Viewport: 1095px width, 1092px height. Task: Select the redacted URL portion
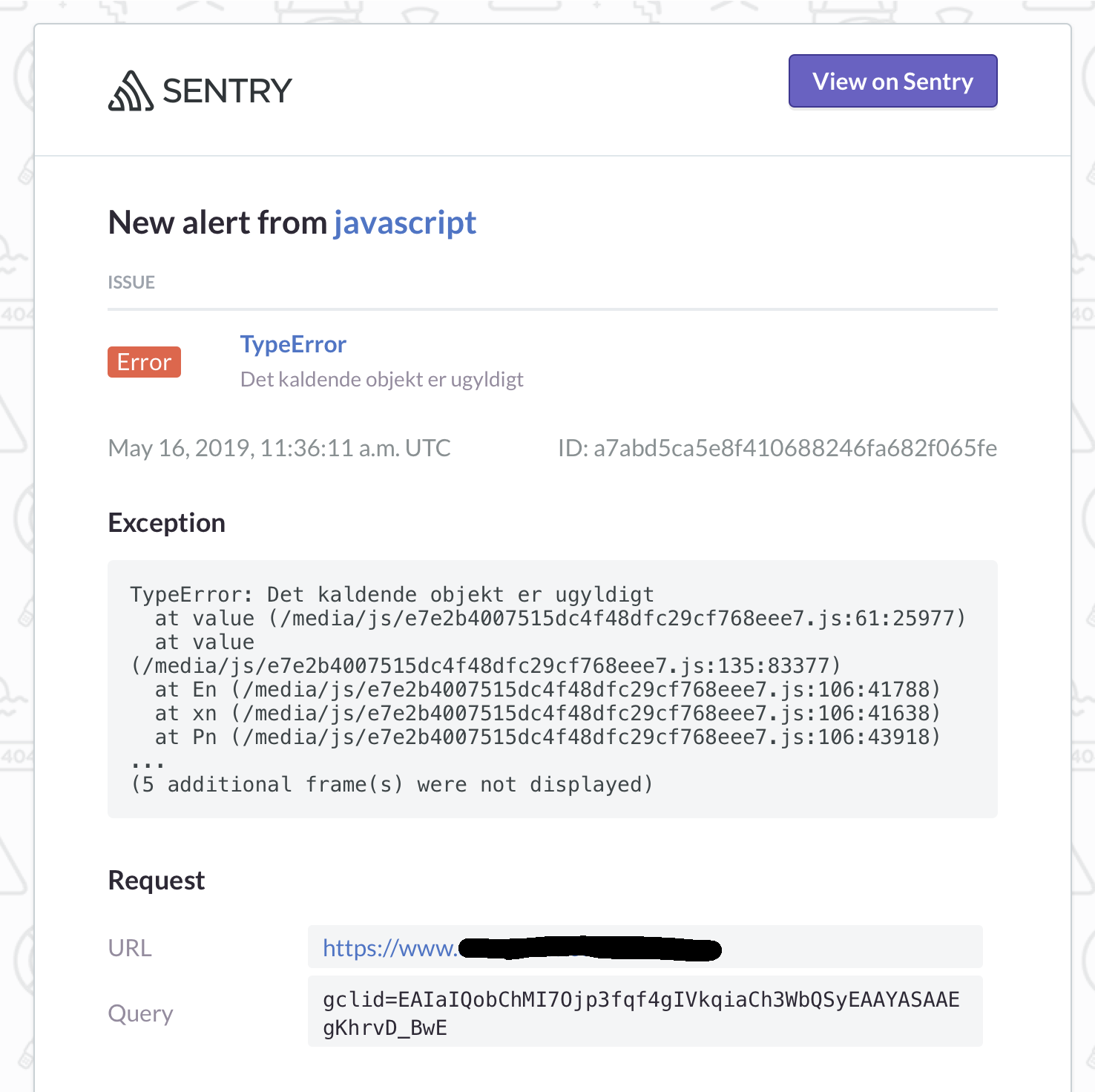pos(590,947)
